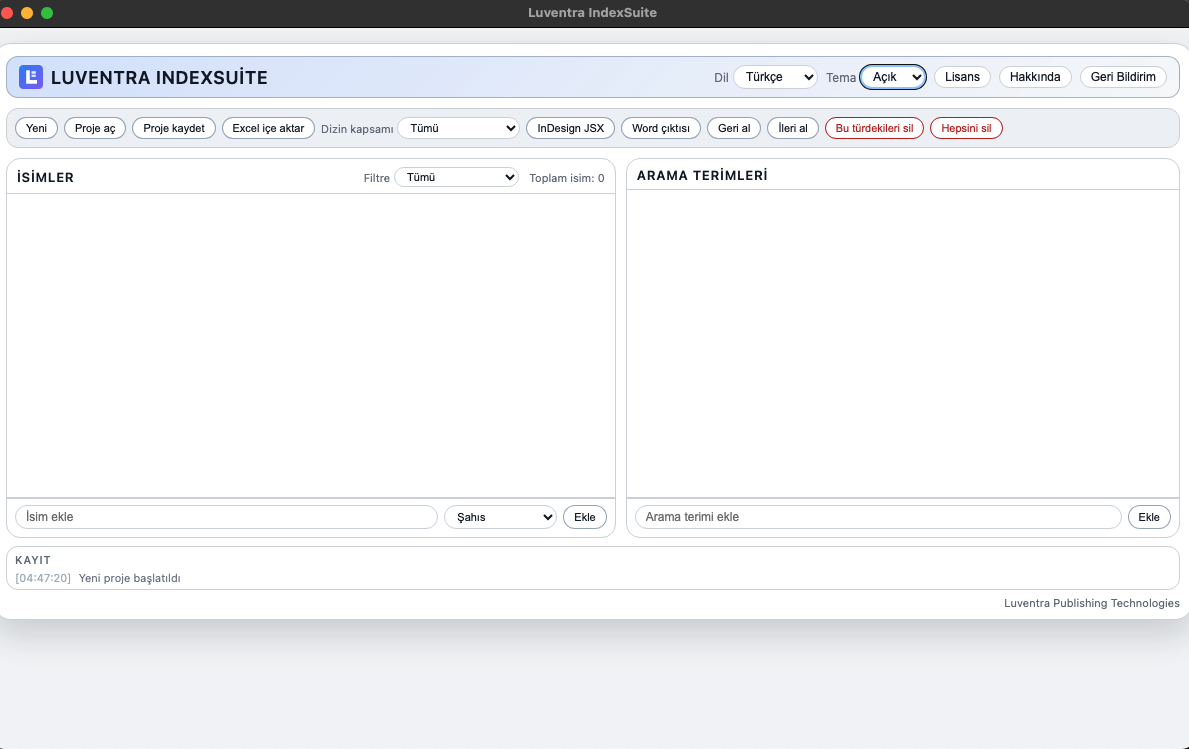Open the Hakkında dialog
Image resolution: width=1189 pixels, height=749 pixels.
(x=1035, y=77)
